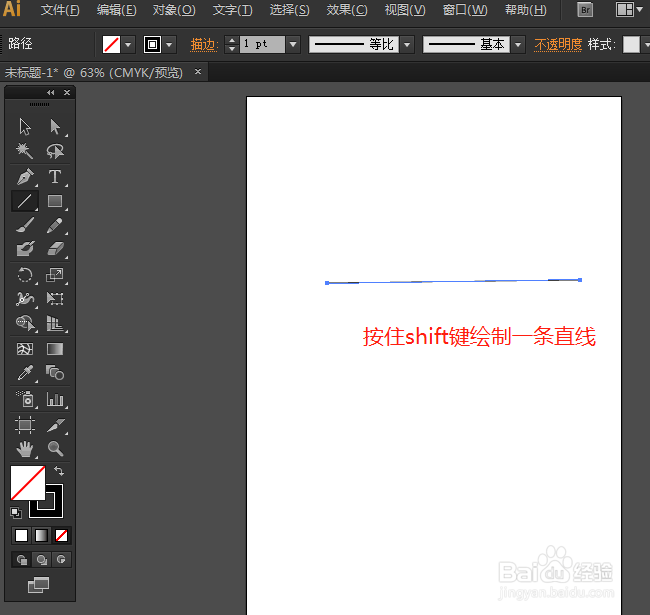650x615 pixels.
Task: Select the Selection tool (black arrow)
Action: tap(25, 127)
